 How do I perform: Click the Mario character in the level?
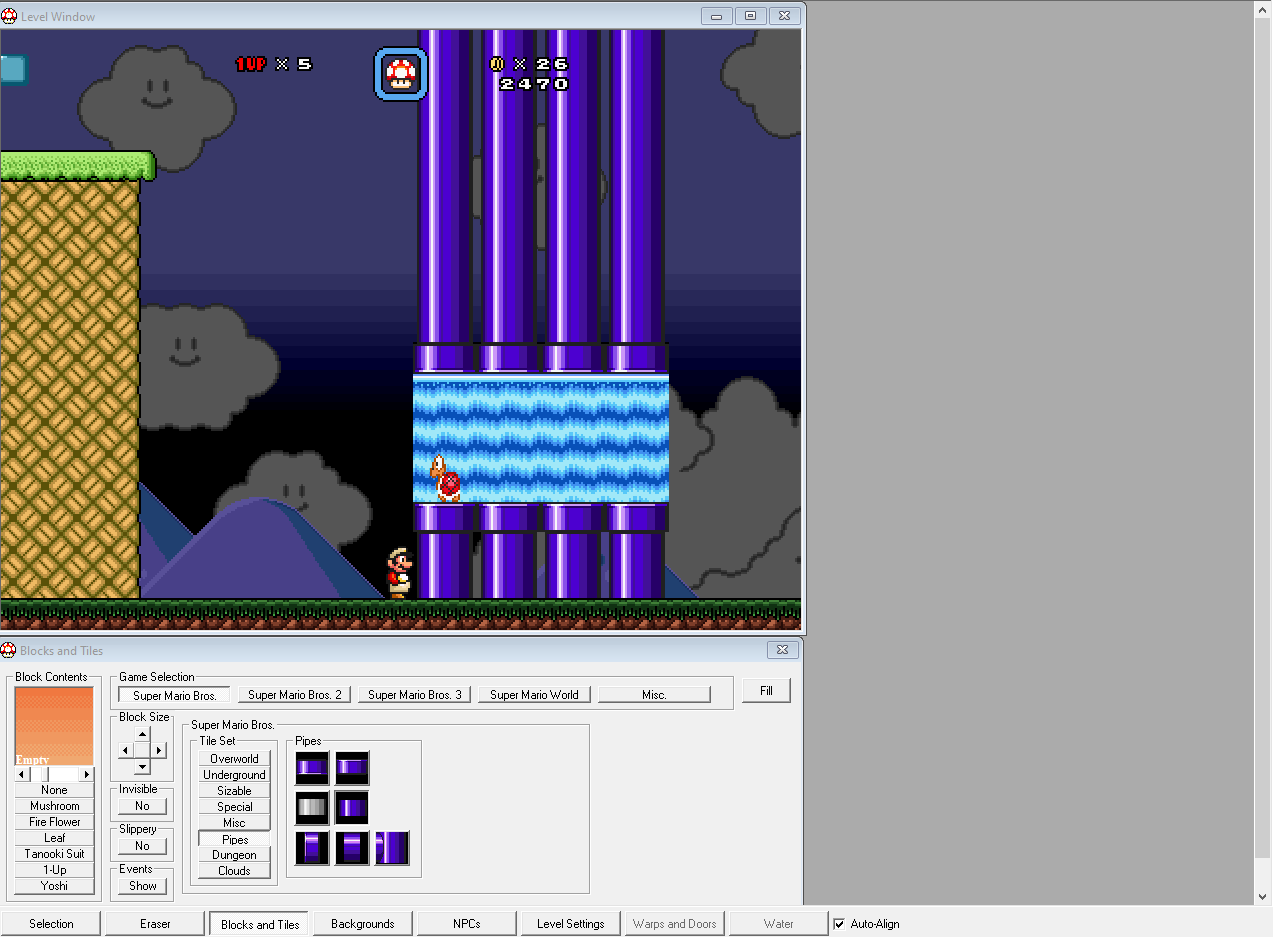[x=400, y=573]
